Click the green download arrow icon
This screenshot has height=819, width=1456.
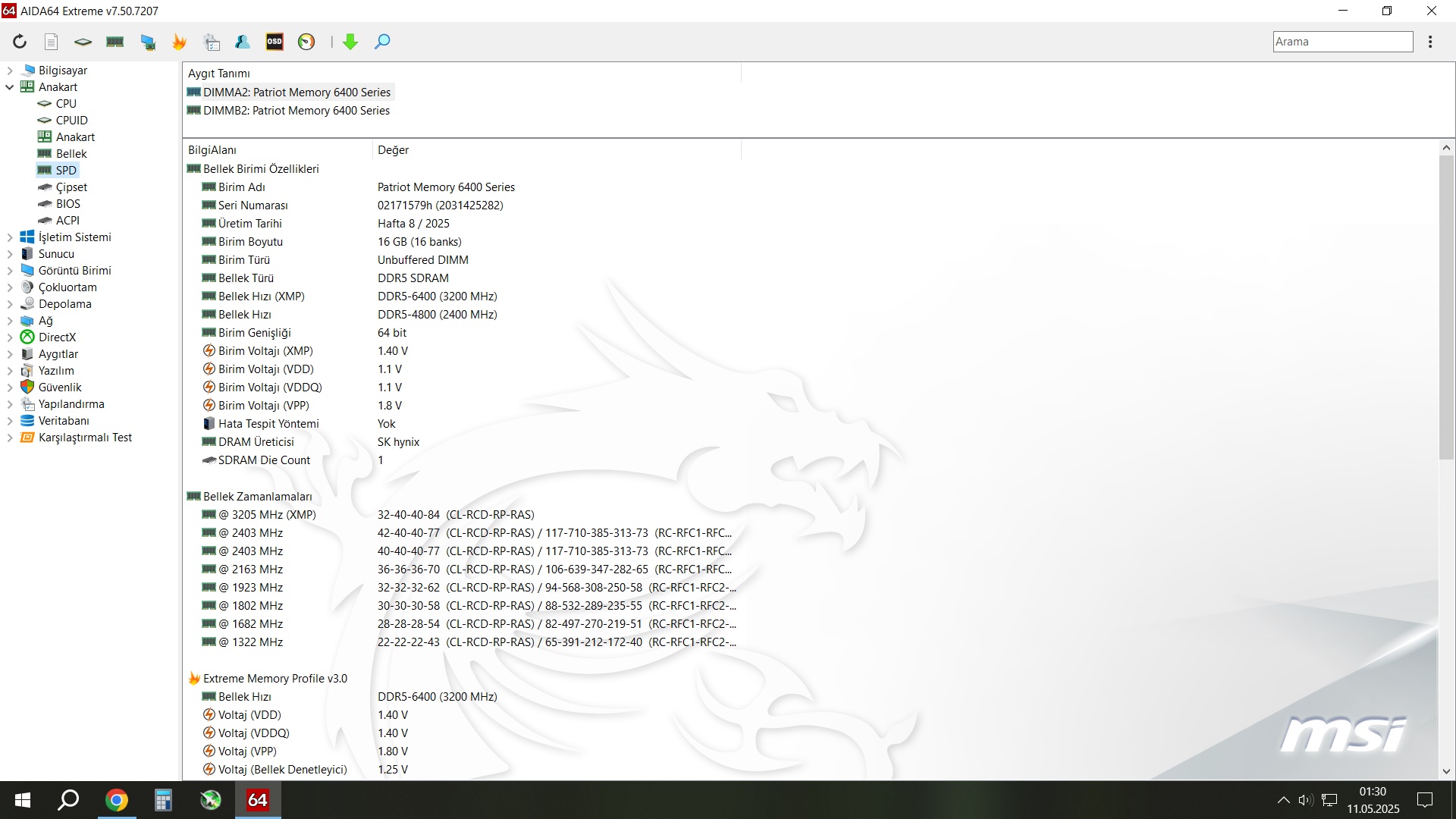(350, 42)
